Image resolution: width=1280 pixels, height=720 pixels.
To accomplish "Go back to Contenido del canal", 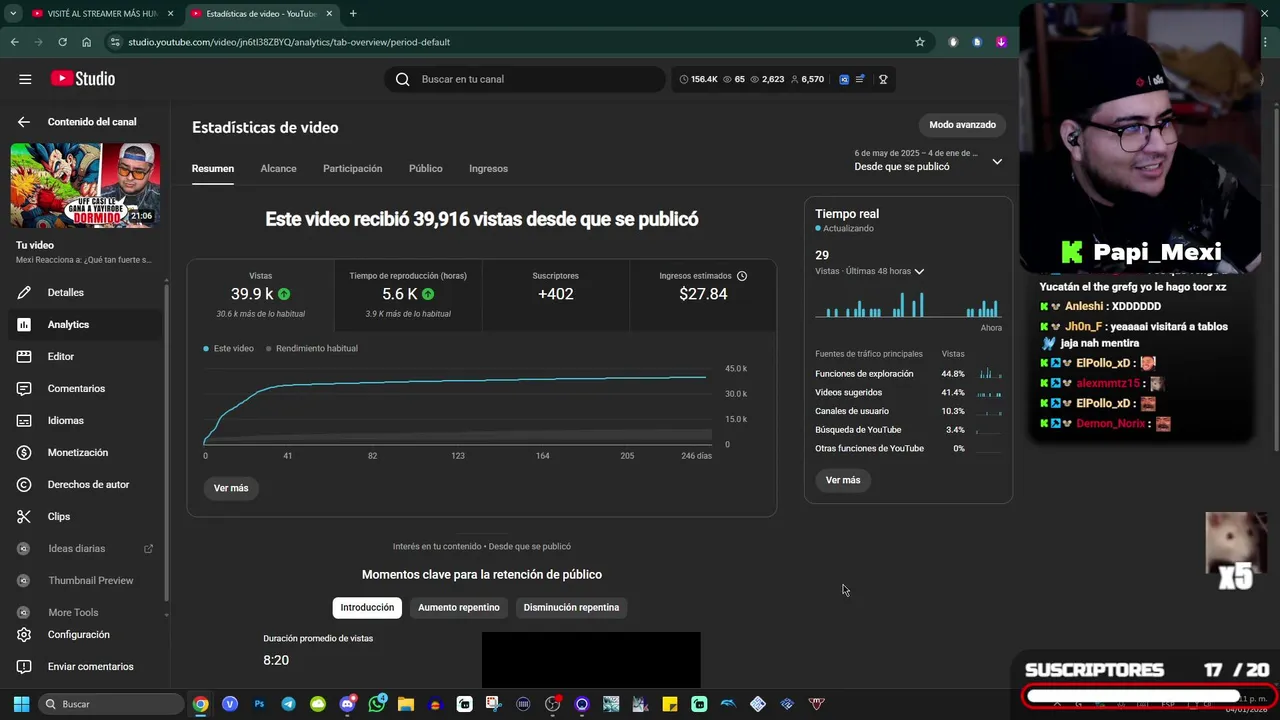I will click(x=24, y=122).
